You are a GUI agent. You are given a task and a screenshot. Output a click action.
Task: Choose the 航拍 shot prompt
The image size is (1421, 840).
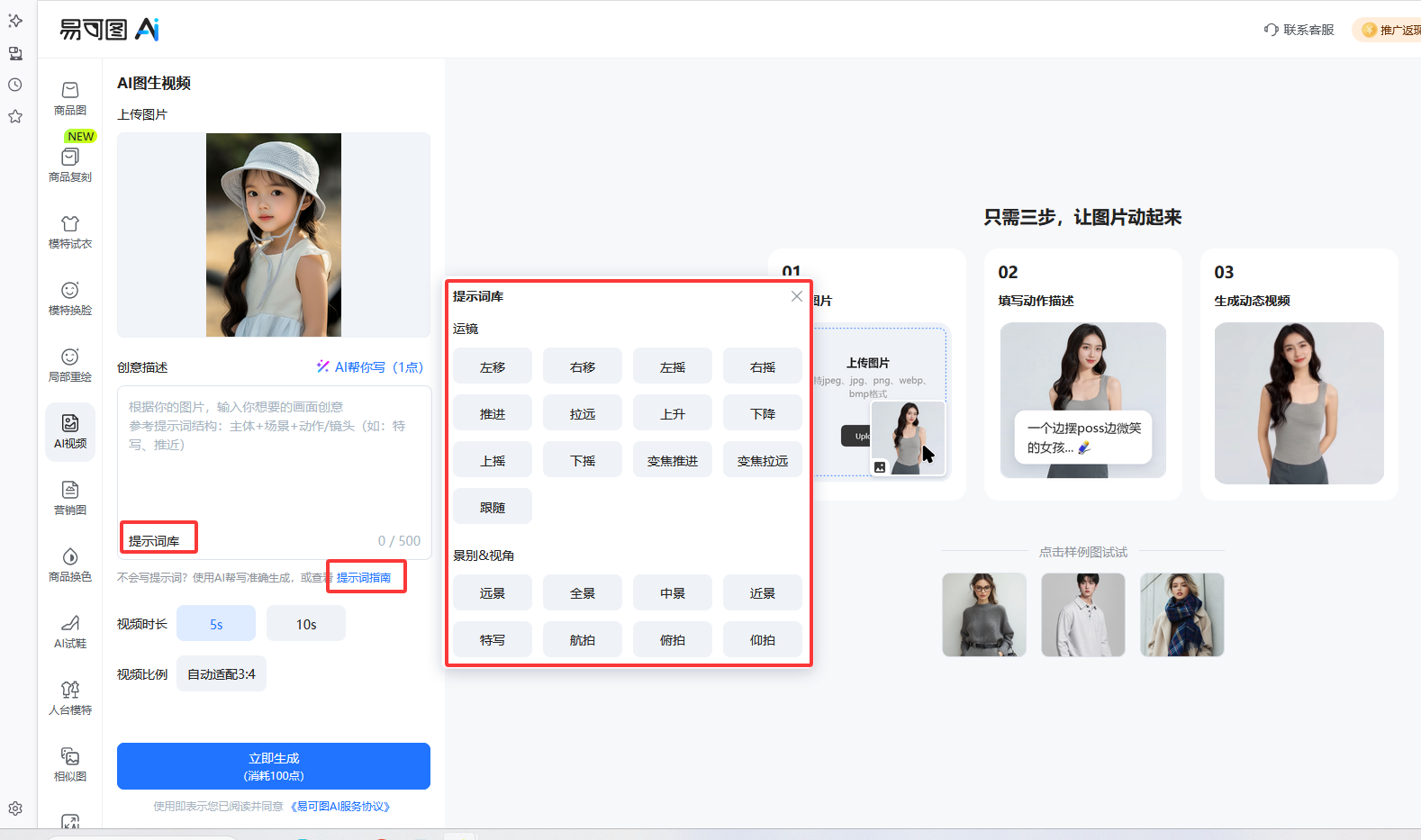tap(583, 639)
